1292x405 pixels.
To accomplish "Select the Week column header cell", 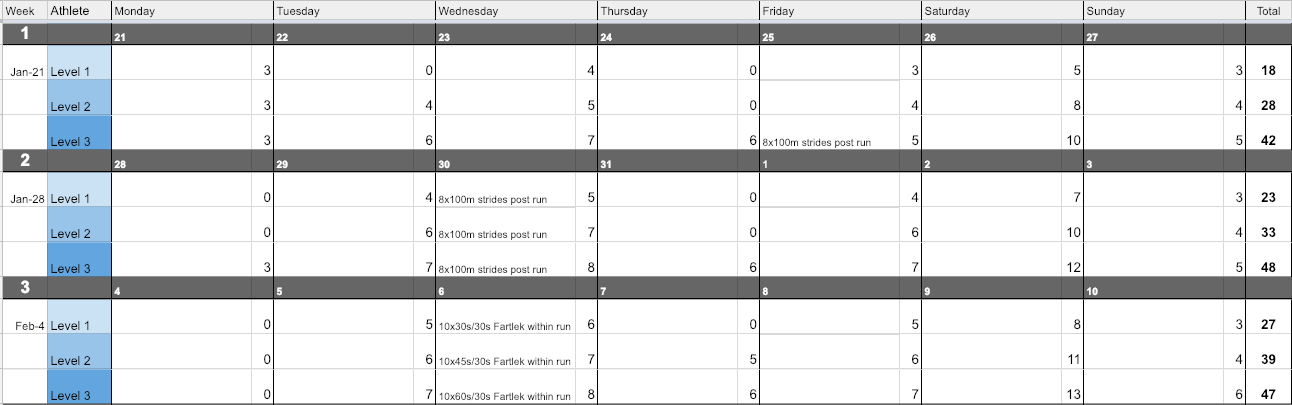I will [20, 11].
